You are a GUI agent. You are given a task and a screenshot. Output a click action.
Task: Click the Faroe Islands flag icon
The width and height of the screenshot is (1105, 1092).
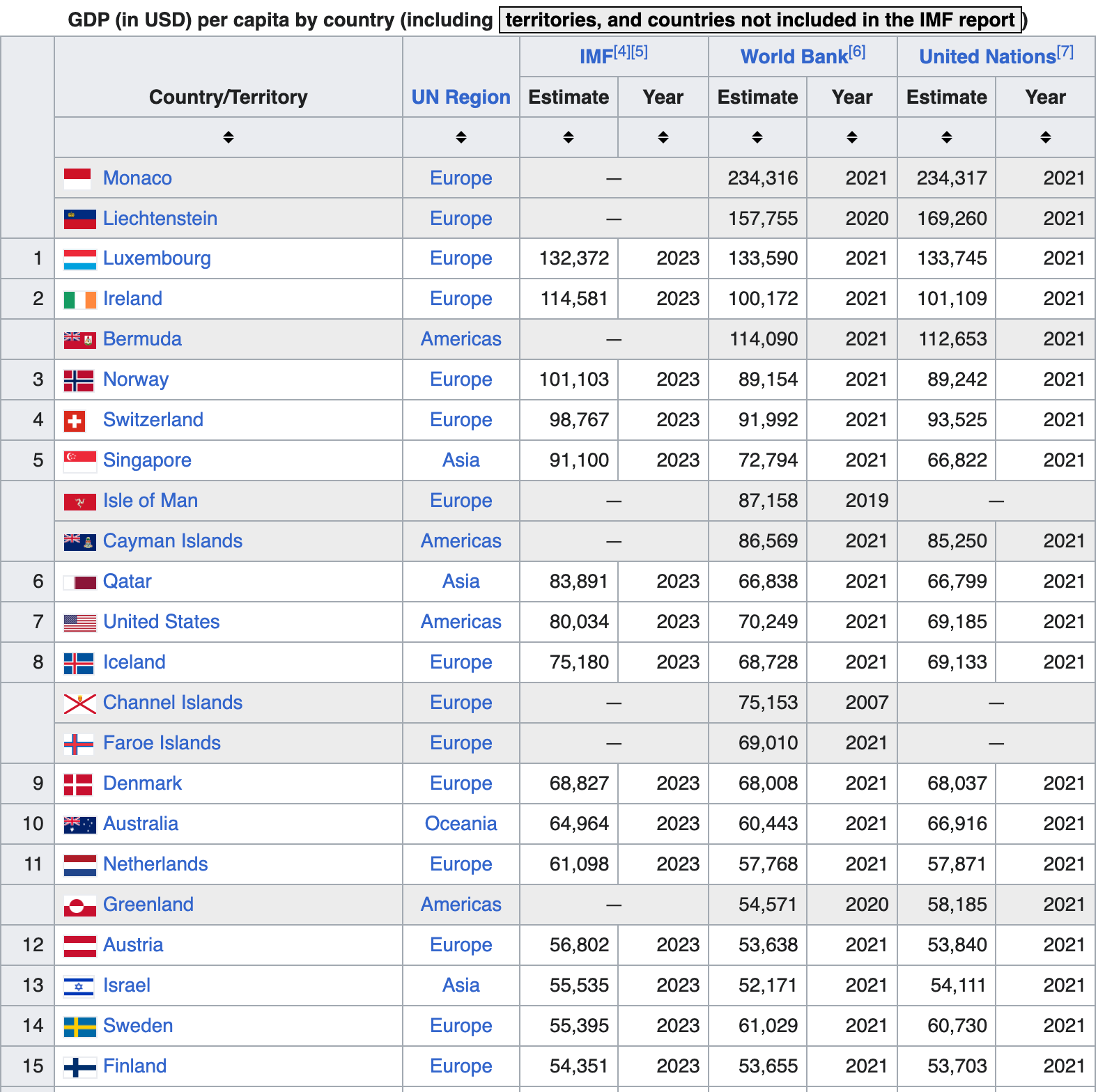(x=79, y=744)
